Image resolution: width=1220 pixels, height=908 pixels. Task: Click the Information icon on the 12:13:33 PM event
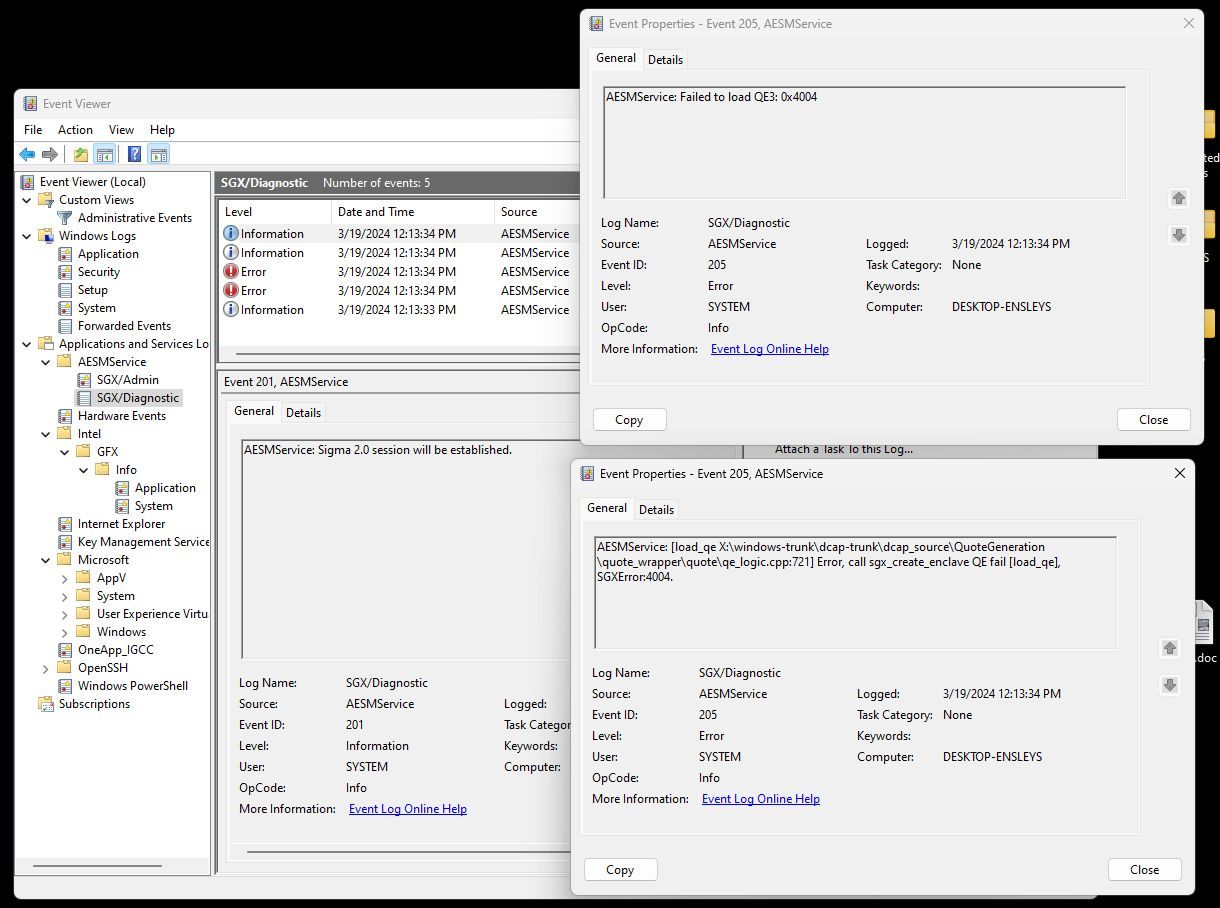coord(231,310)
